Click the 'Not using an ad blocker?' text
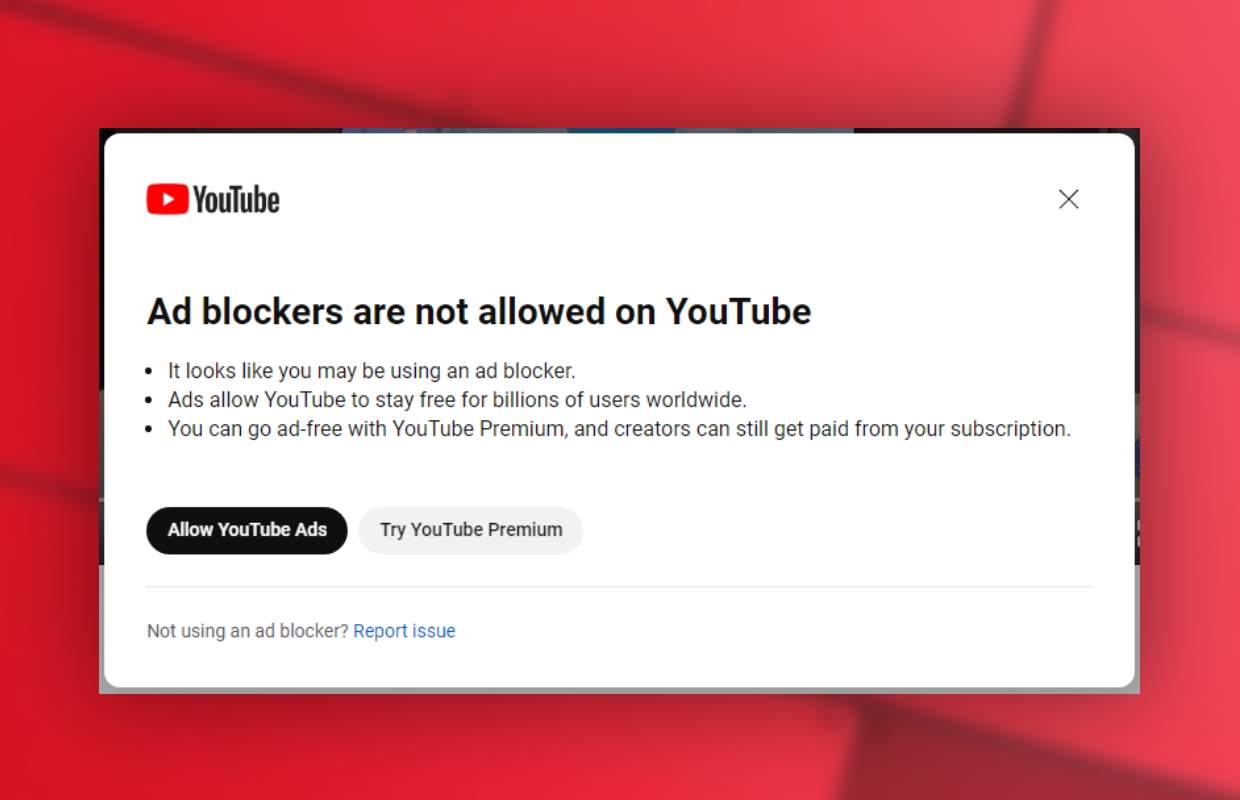The image size is (1240, 800). (x=248, y=631)
